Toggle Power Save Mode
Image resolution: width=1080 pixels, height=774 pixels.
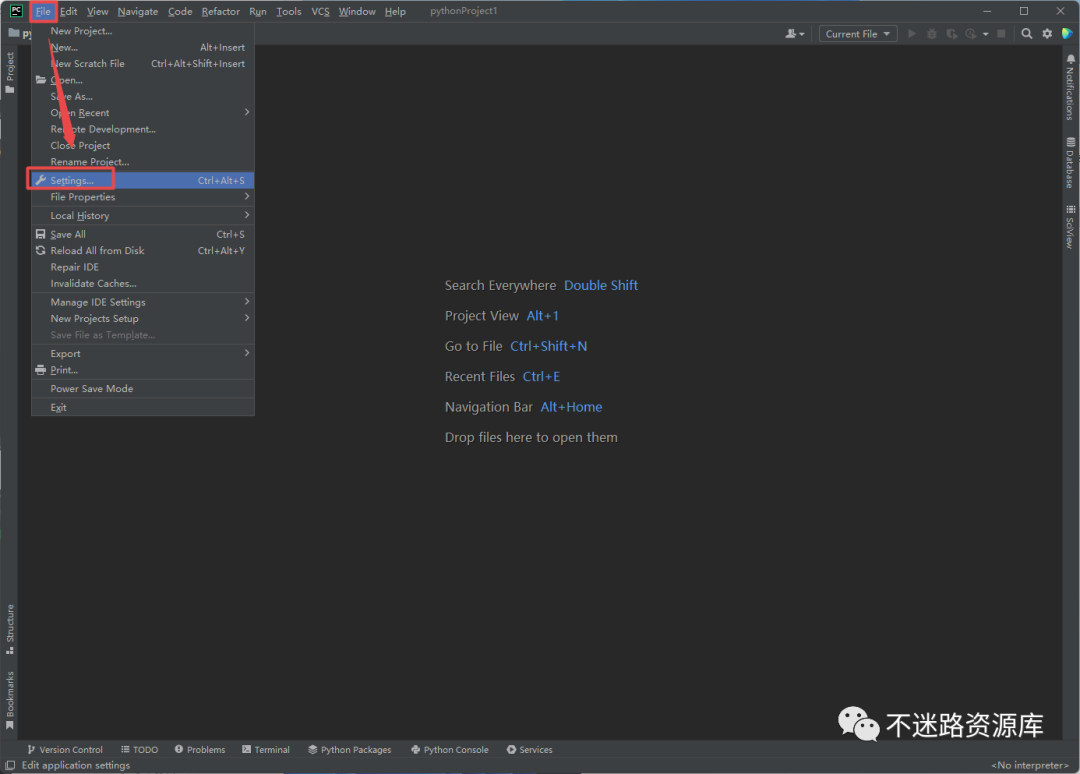pos(143,388)
